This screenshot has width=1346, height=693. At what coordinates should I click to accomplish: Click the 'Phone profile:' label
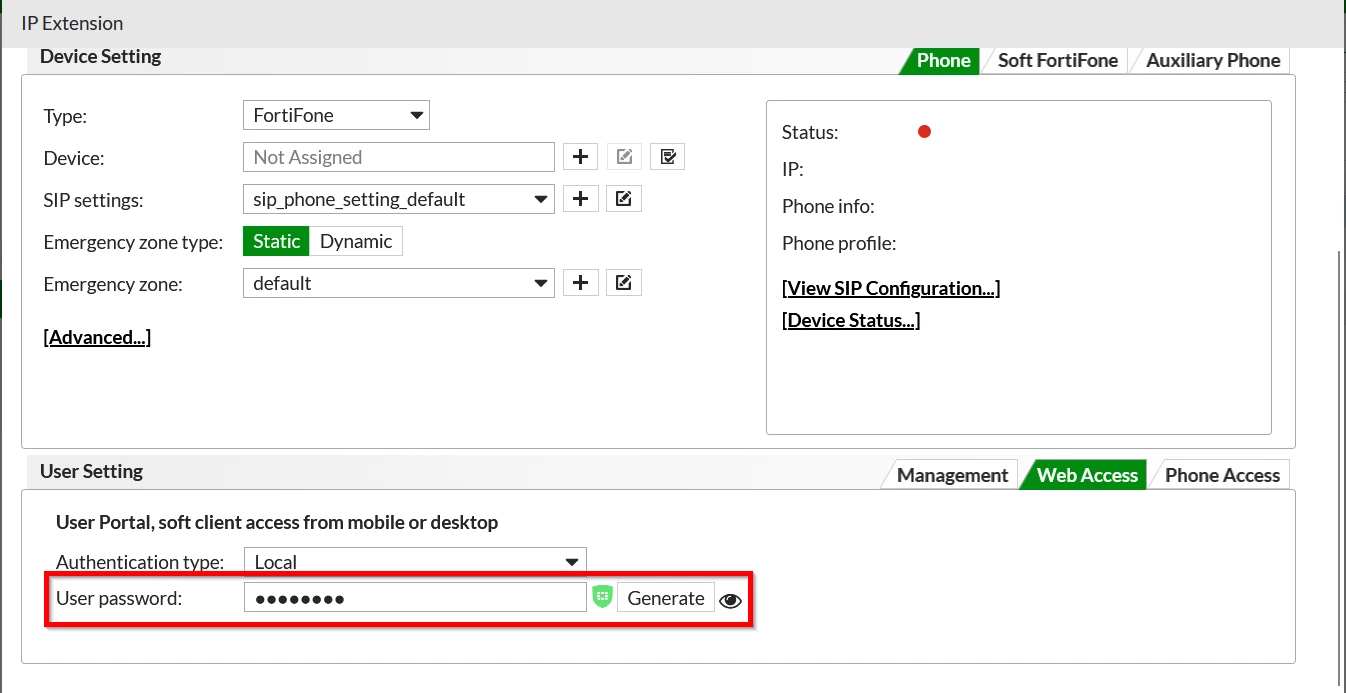[x=839, y=243]
